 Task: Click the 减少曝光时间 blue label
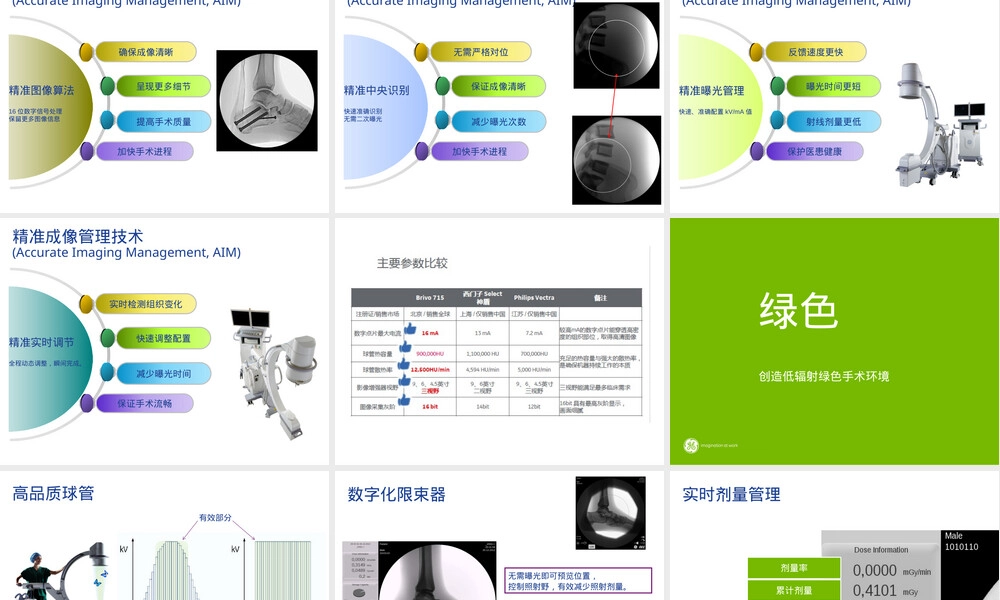[x=163, y=373]
